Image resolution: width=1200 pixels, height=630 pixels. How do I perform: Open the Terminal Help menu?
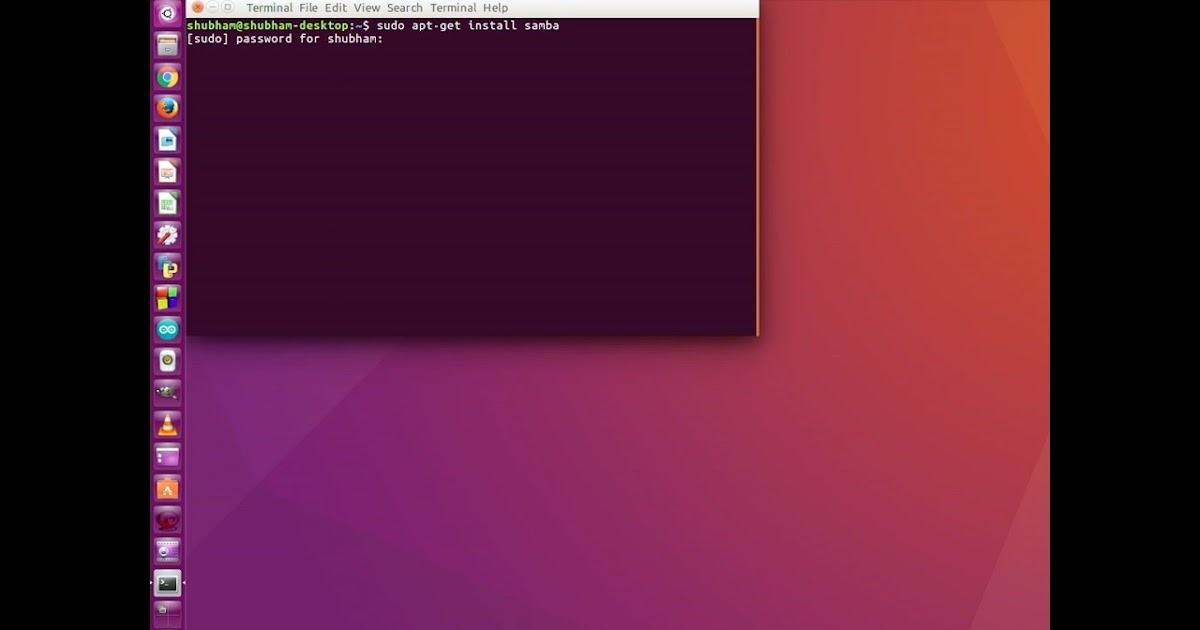tap(496, 7)
